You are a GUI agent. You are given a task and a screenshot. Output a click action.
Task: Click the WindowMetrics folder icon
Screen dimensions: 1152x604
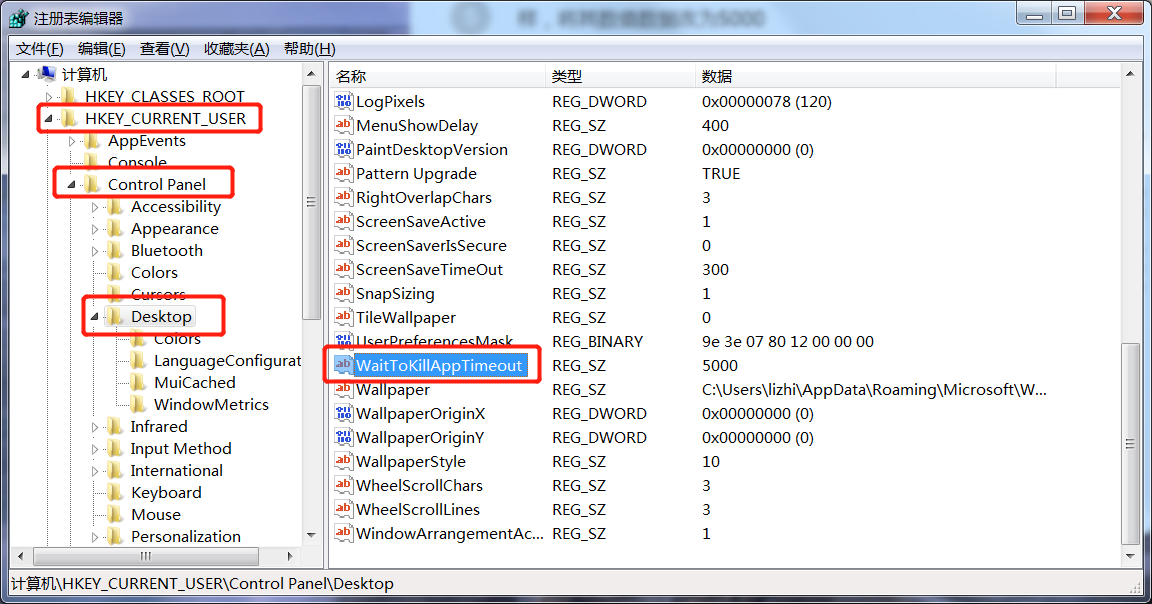coord(138,404)
